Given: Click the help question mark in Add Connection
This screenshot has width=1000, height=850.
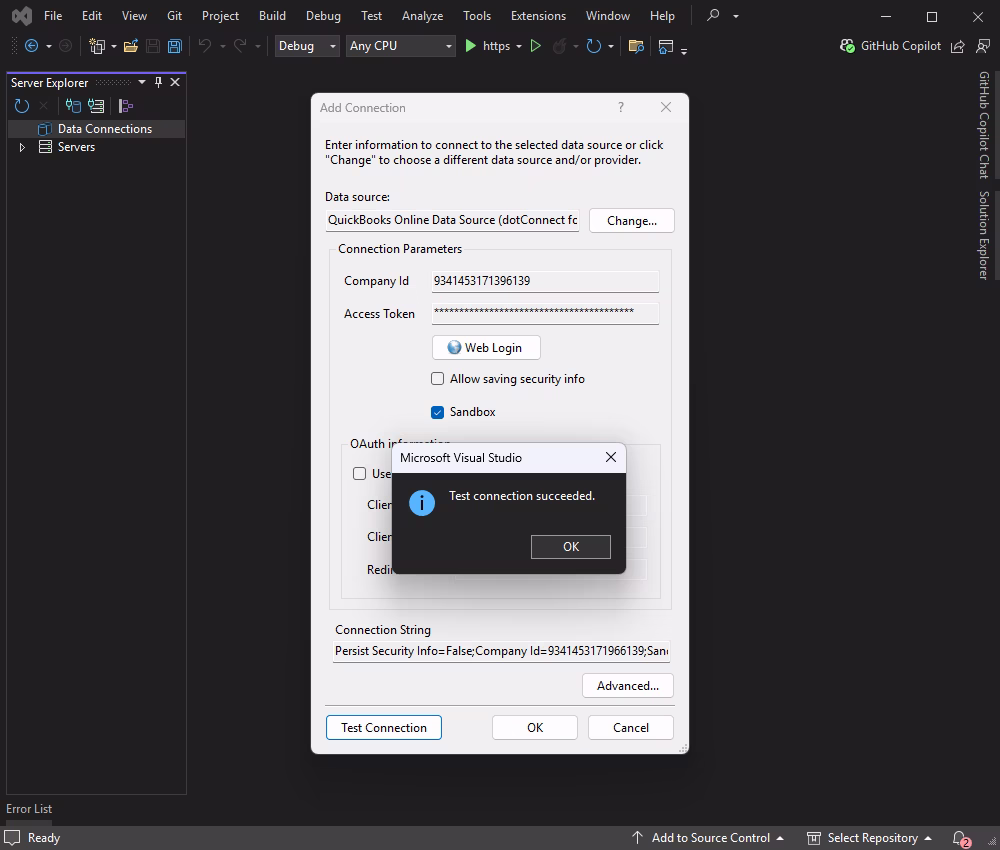Looking at the screenshot, I should (621, 107).
